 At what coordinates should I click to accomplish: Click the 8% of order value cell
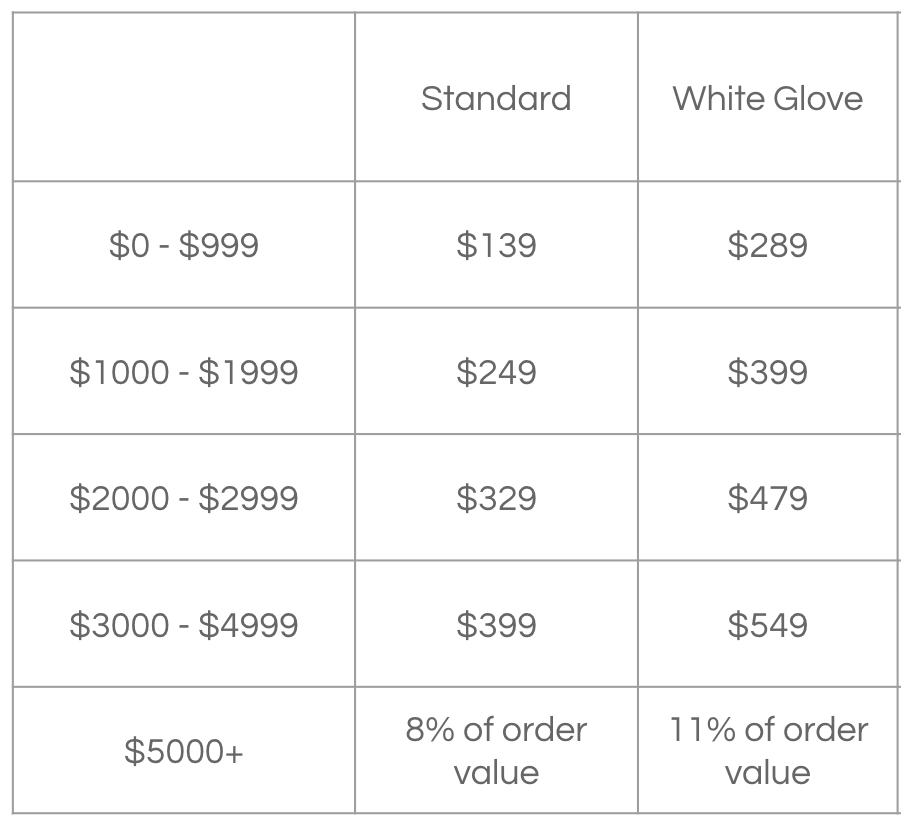(496, 750)
